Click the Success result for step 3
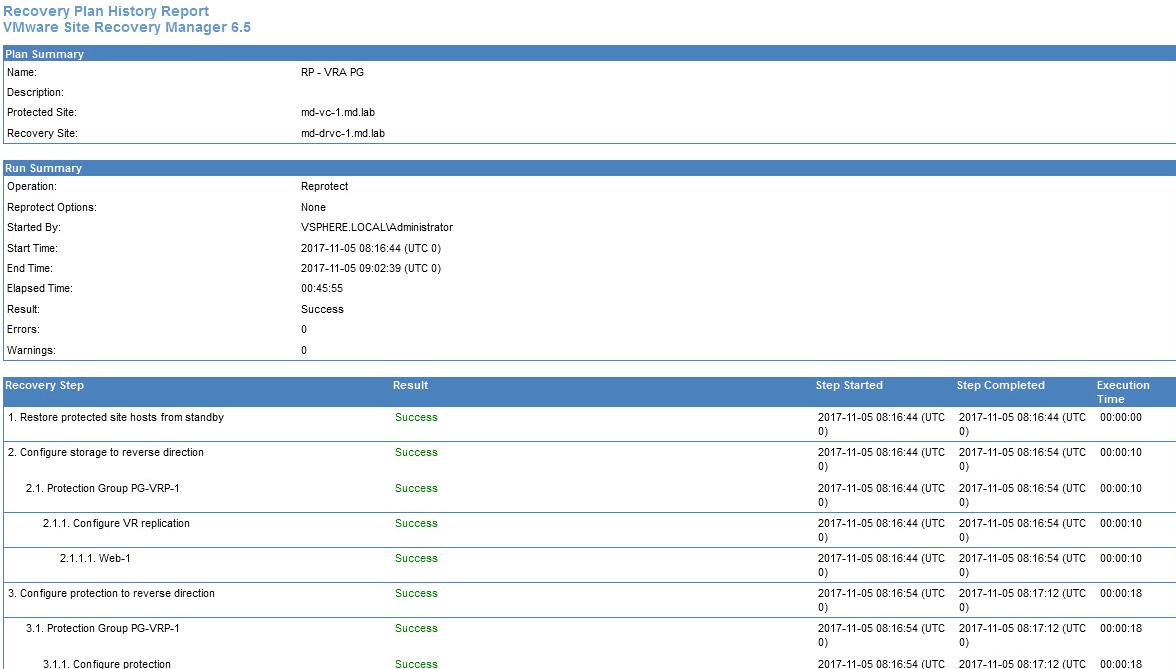 (x=416, y=594)
